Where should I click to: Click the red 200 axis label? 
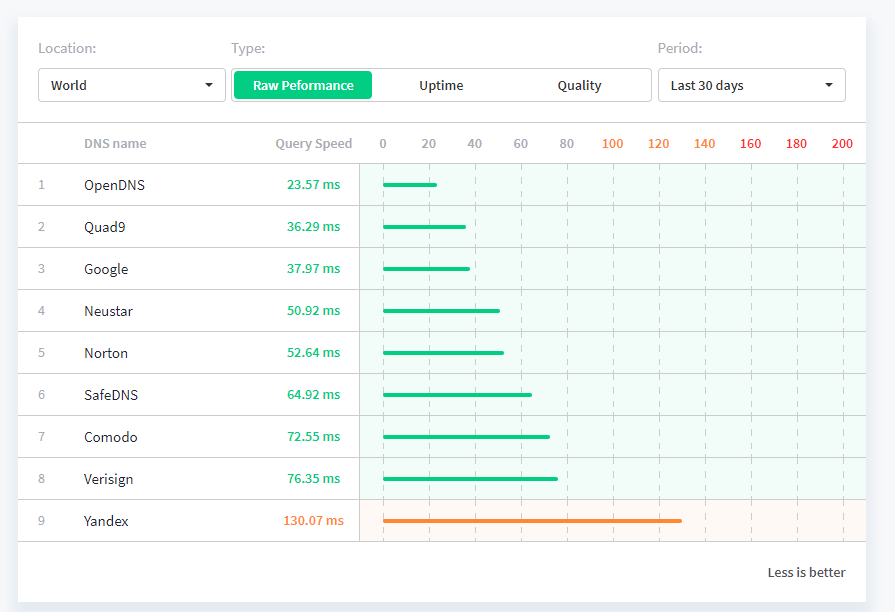coord(842,143)
